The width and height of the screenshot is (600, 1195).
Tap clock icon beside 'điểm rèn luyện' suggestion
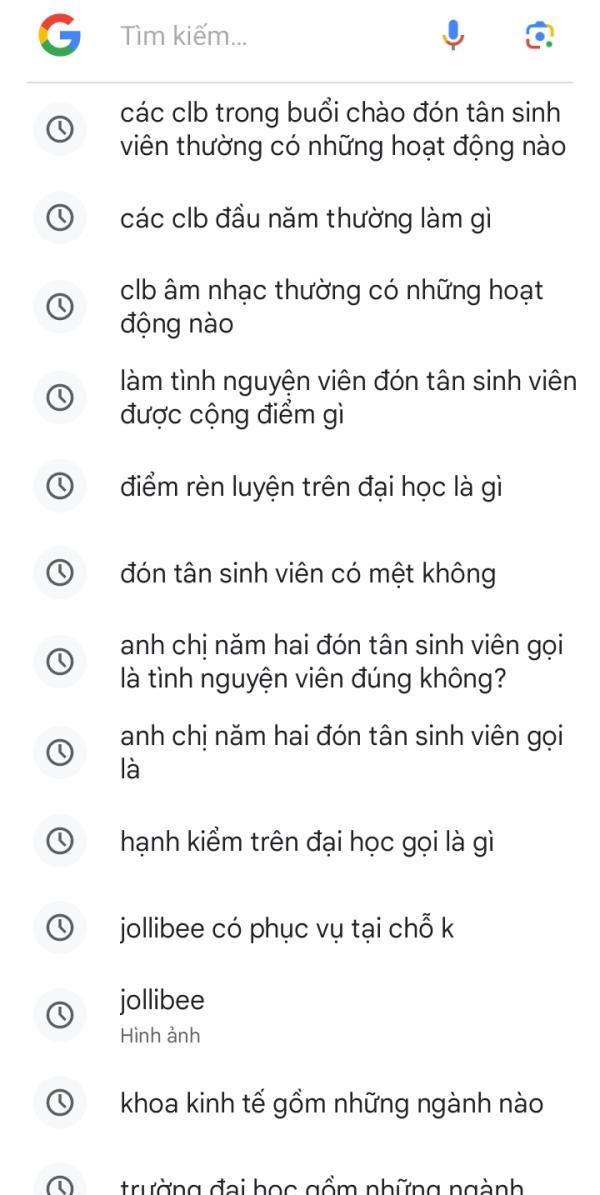60,485
